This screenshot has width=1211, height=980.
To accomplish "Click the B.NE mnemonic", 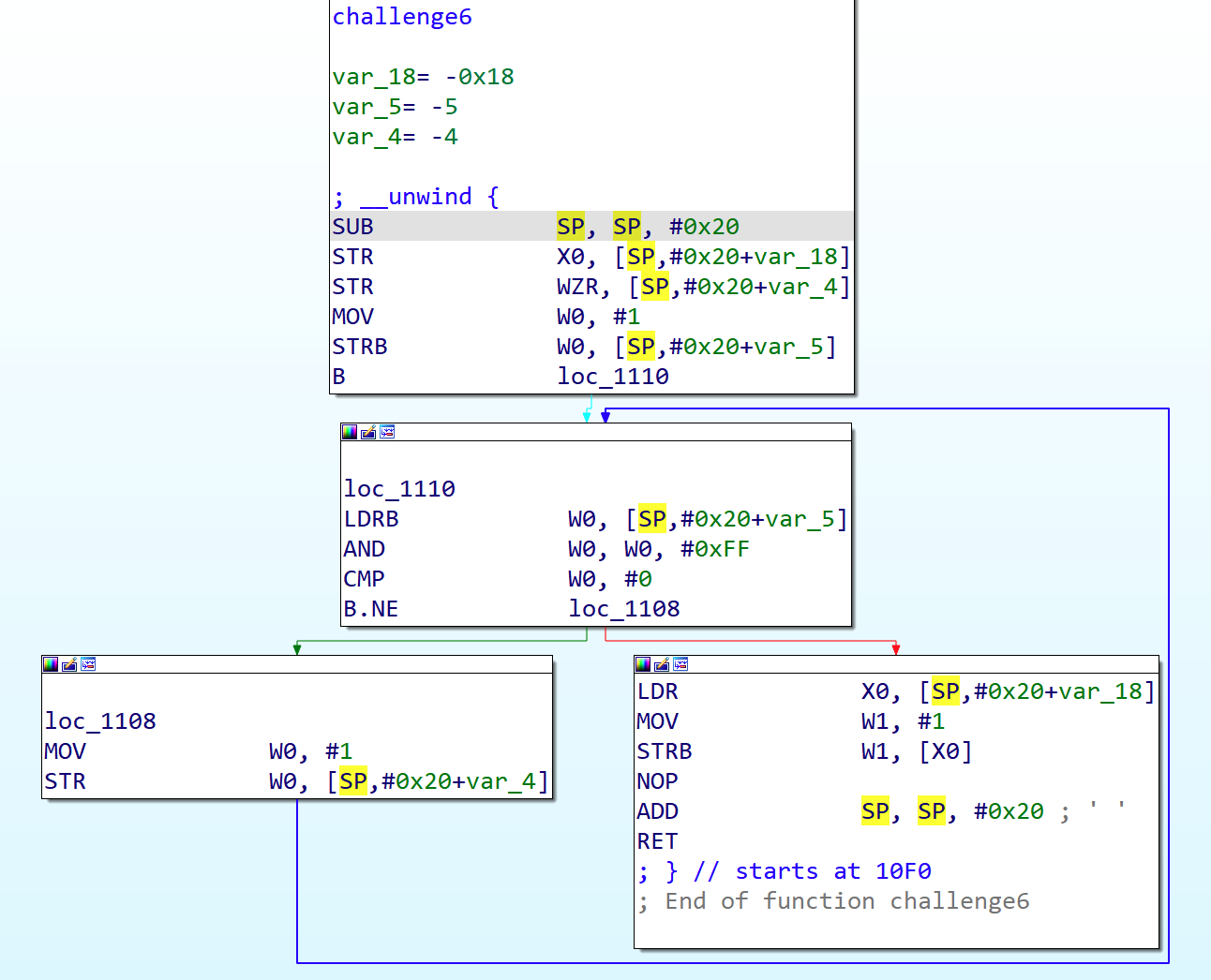I will click(371, 609).
